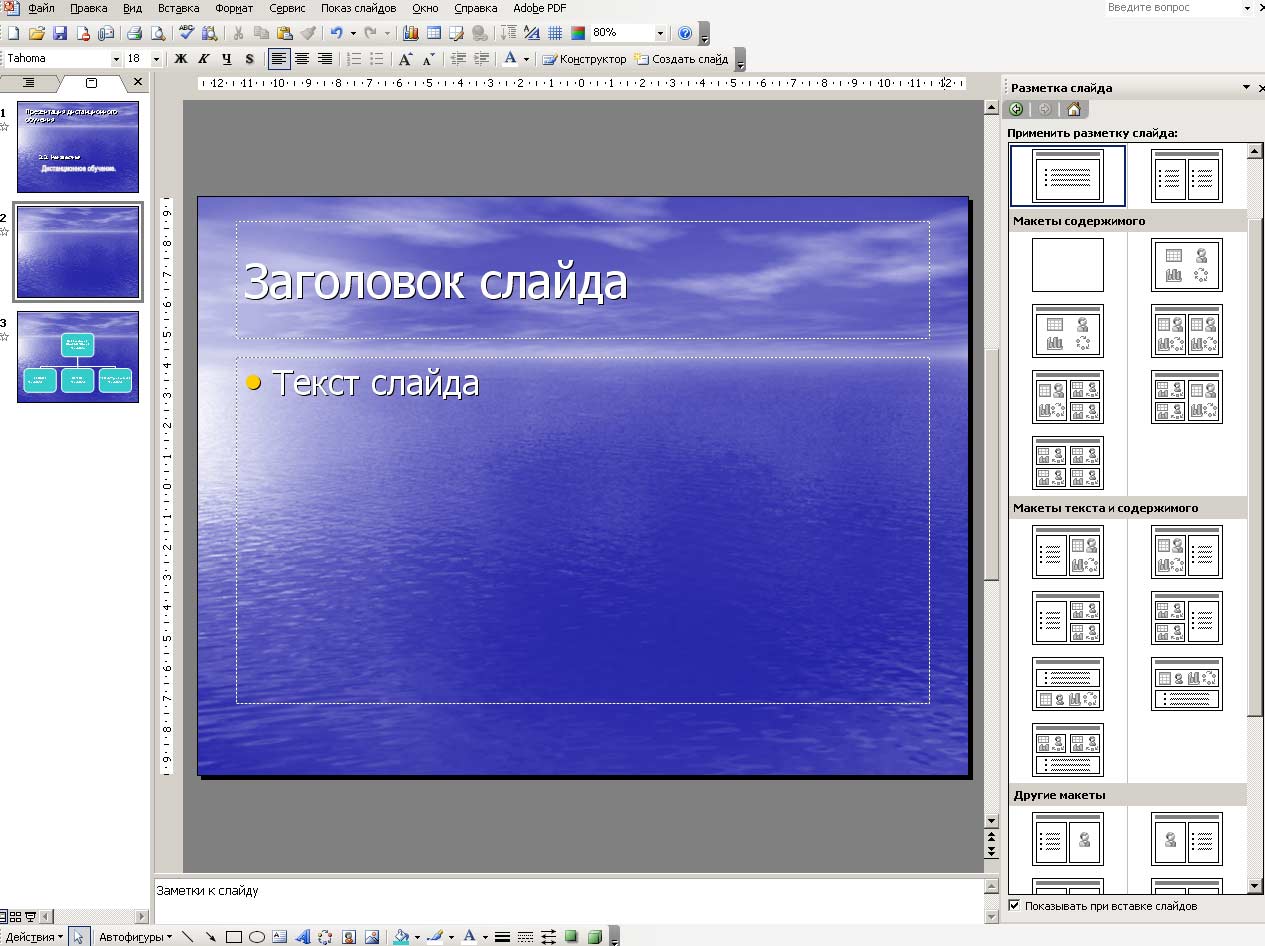This screenshot has width=1265, height=946.
Task: Set text alignment to right
Action: click(324, 59)
